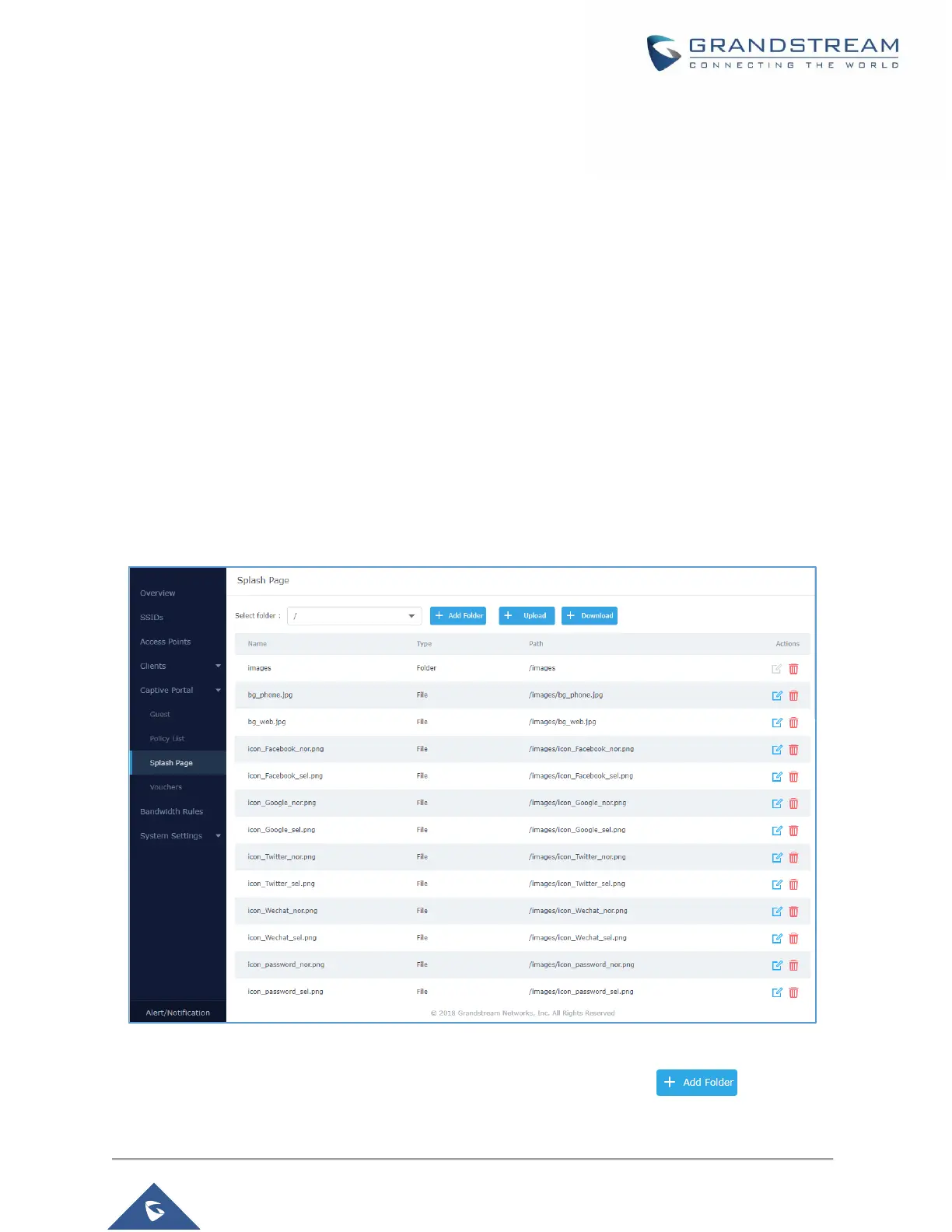Click bg_web.jpg file name
This screenshot has height=1232, width=952.
tap(267, 722)
